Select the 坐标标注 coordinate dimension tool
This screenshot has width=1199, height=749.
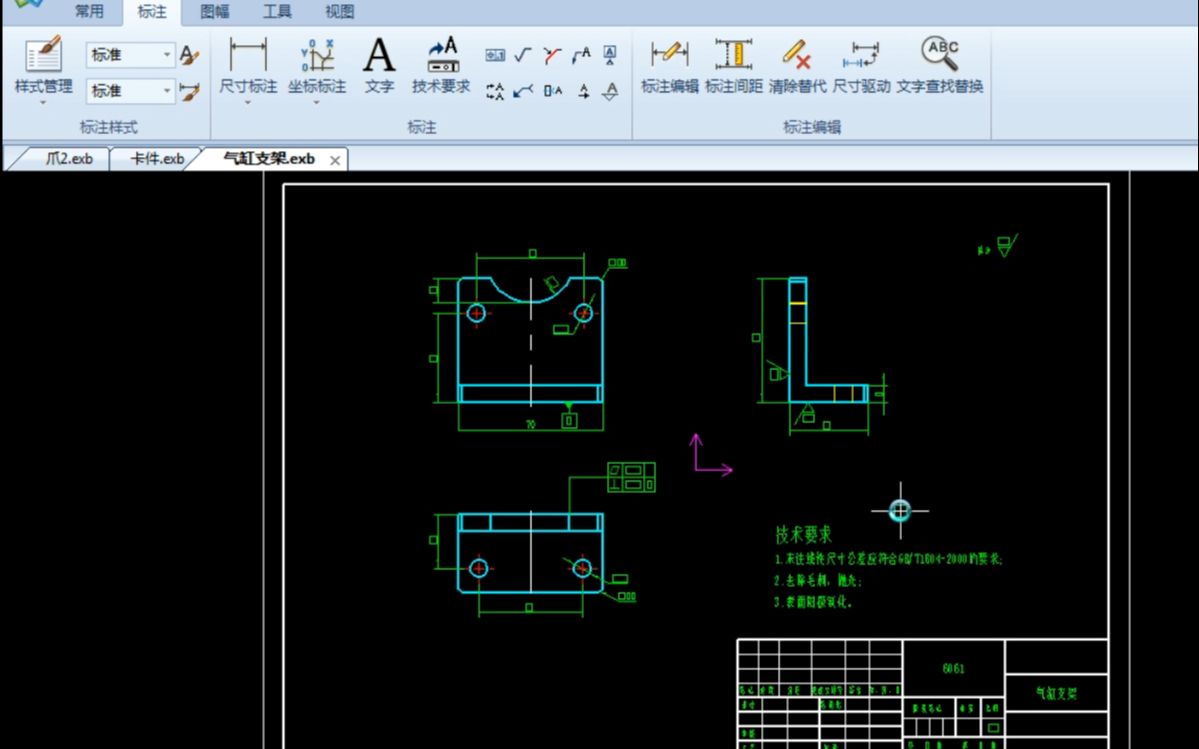pos(317,66)
